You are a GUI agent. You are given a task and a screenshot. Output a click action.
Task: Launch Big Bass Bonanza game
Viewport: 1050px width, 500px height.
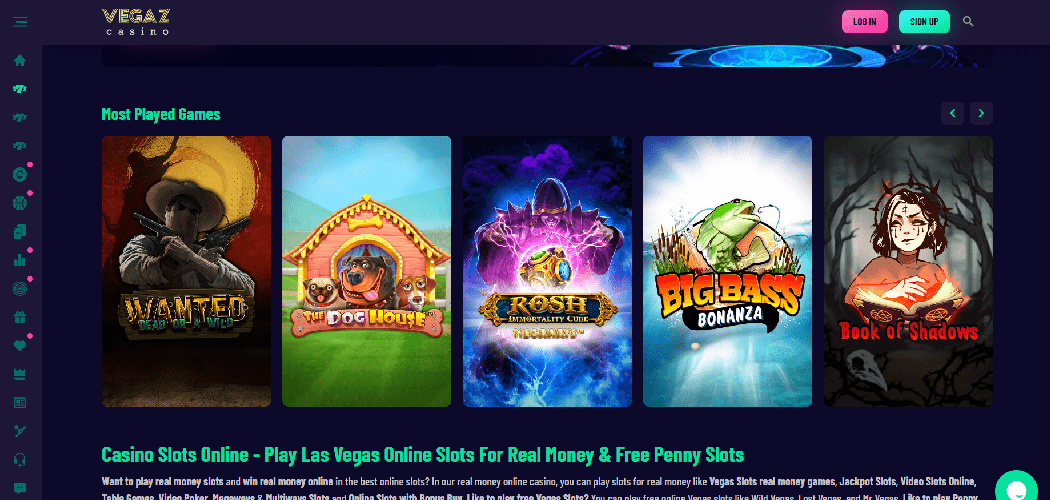(x=727, y=271)
